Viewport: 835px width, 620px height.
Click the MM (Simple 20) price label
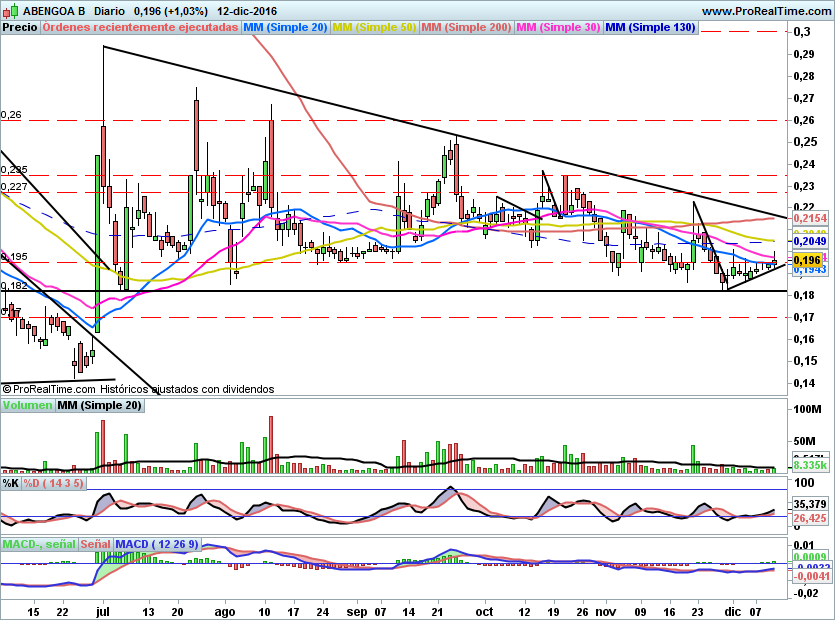(285, 27)
